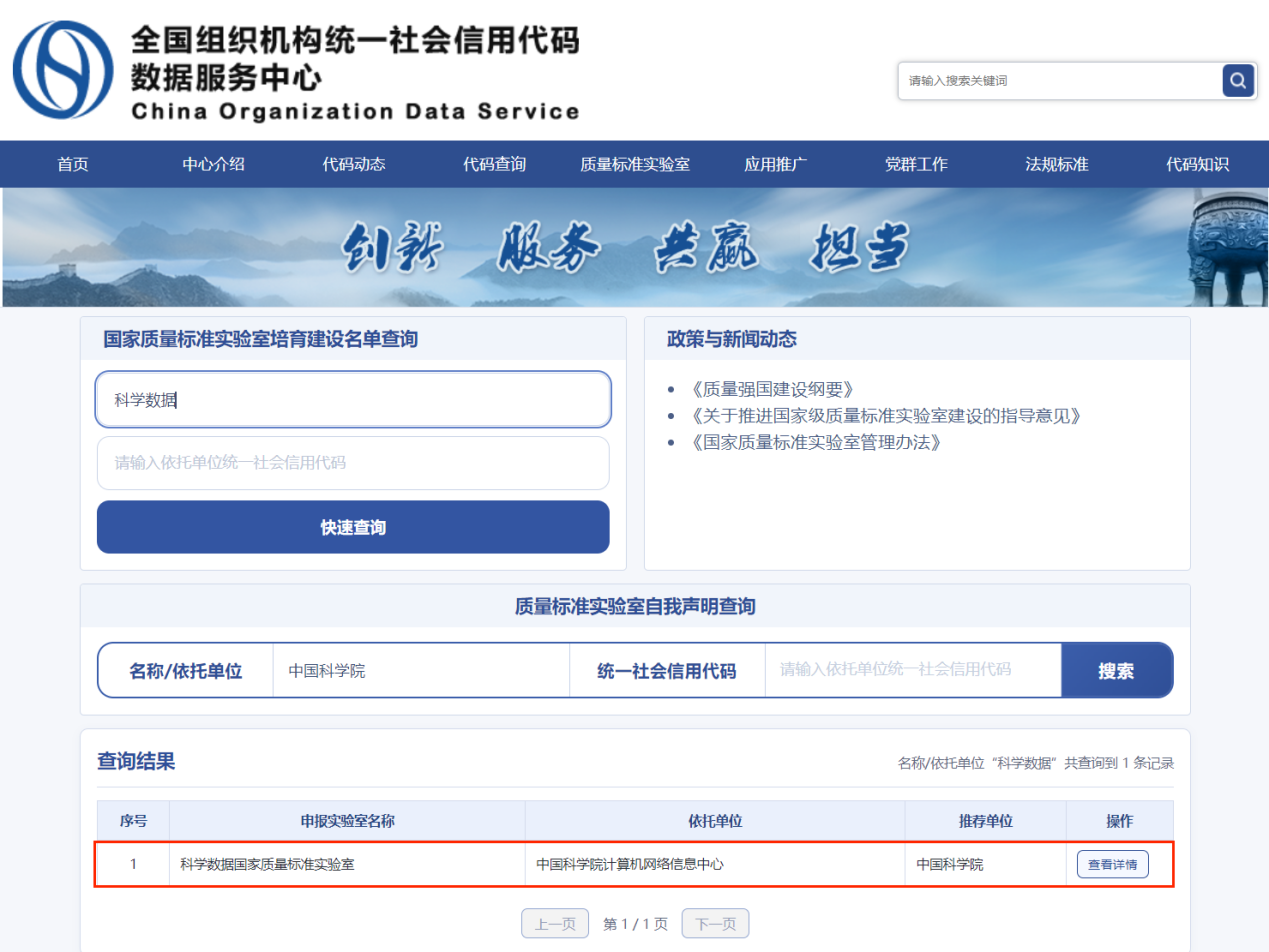Click 查看详情 for the 科学数据 lab row
The image size is (1269, 952).
[1112, 864]
